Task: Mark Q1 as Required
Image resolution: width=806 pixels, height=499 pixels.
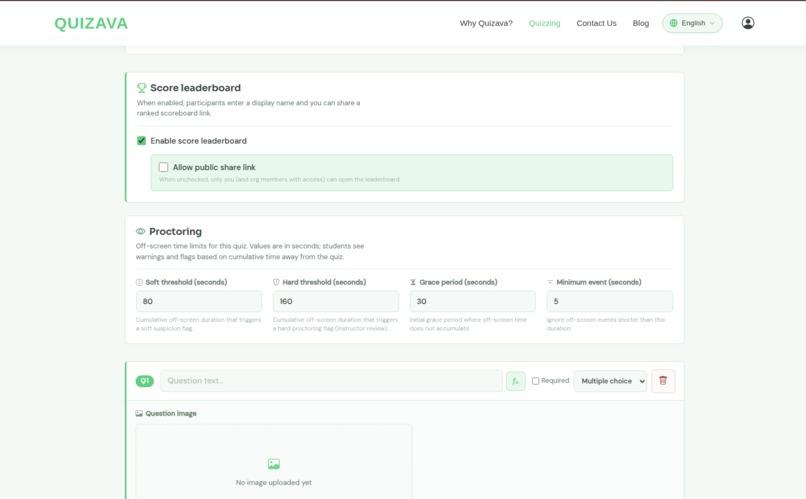Action: (535, 381)
